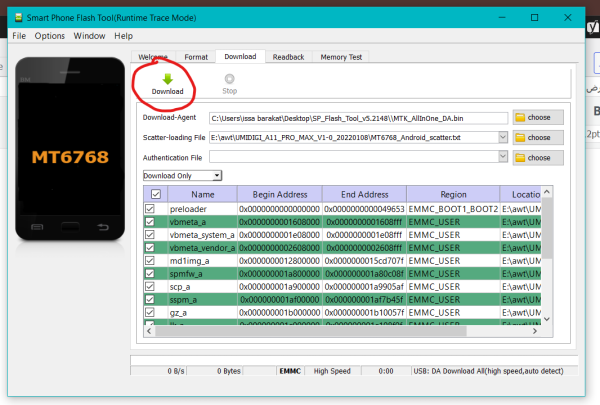Uncheck the vbmeta_vendor_a partition checkbox
The height and width of the screenshot is (405, 600).
[150, 248]
